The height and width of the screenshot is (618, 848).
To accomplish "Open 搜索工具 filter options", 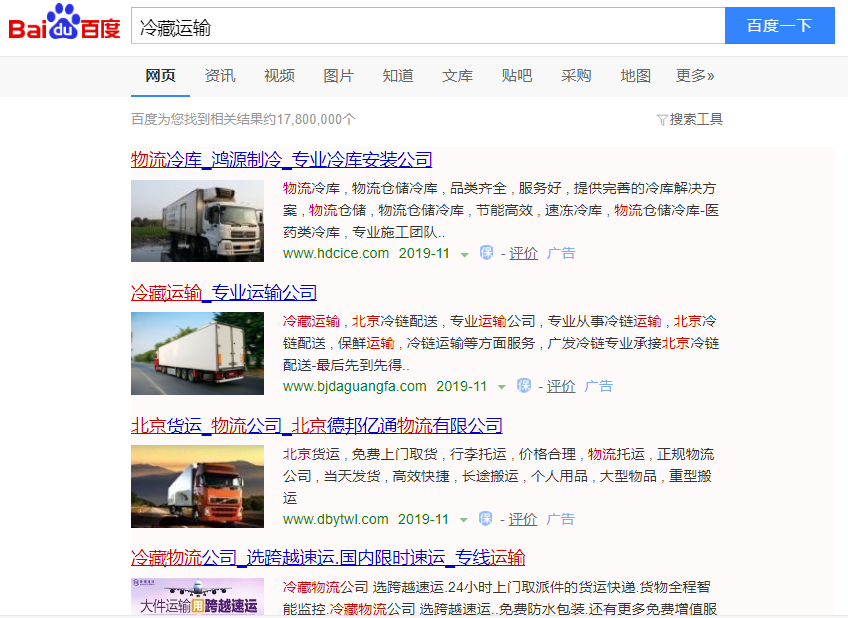I will pos(696,119).
